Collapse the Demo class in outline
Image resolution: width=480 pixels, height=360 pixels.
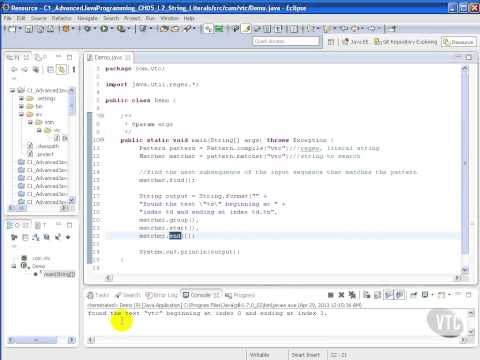click(14, 266)
